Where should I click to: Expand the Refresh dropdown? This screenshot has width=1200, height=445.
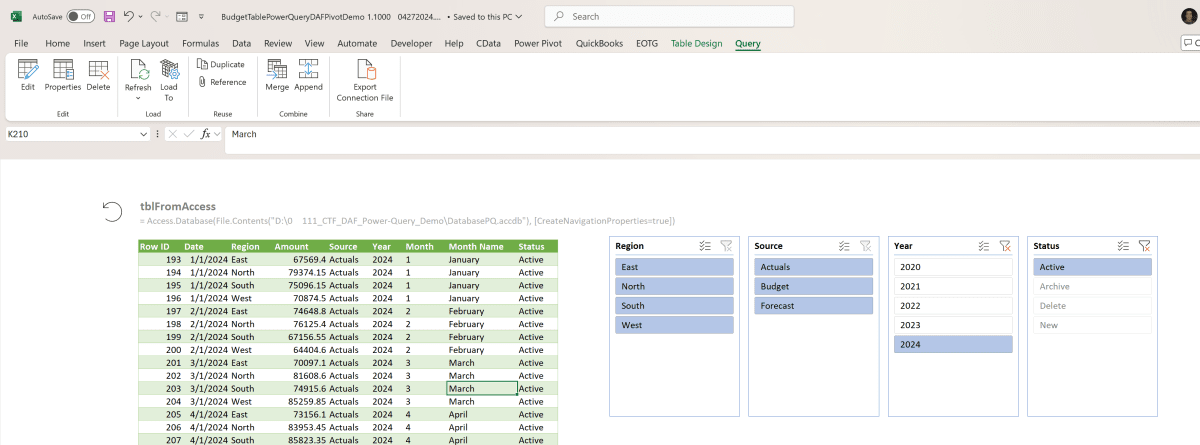[x=138, y=98]
